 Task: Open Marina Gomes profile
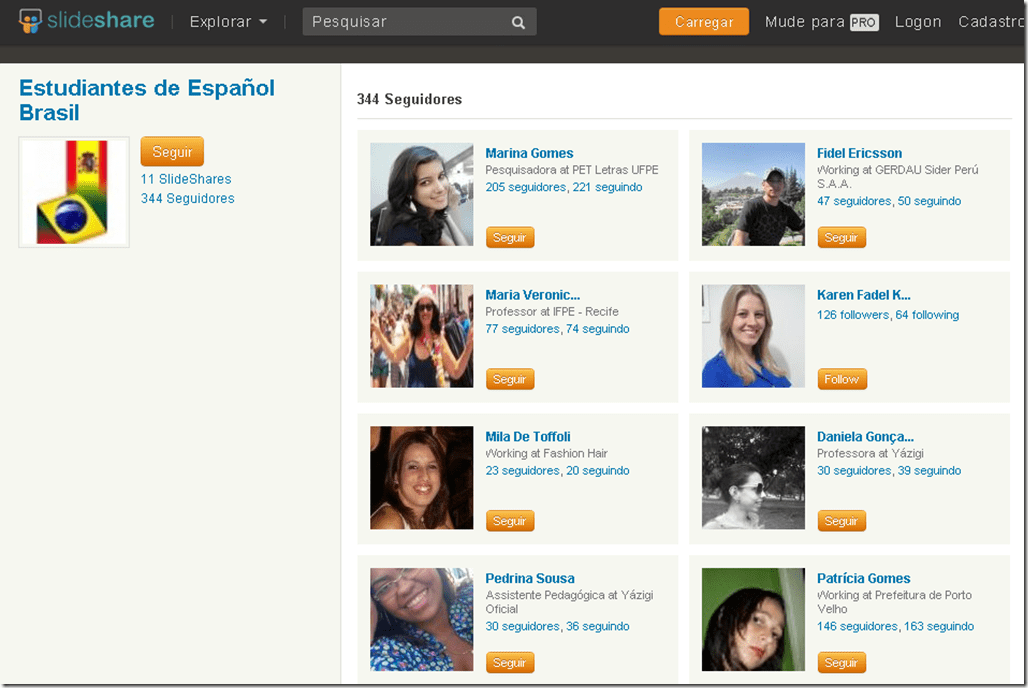(529, 153)
